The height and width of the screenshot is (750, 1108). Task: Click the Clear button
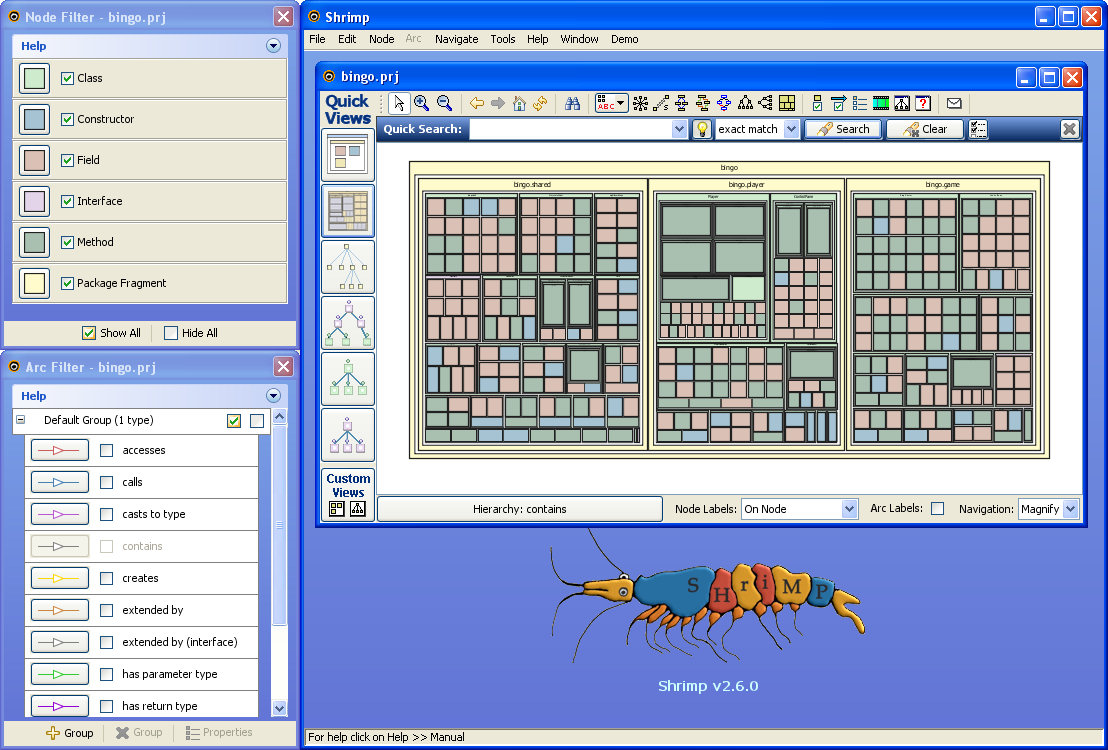click(924, 129)
